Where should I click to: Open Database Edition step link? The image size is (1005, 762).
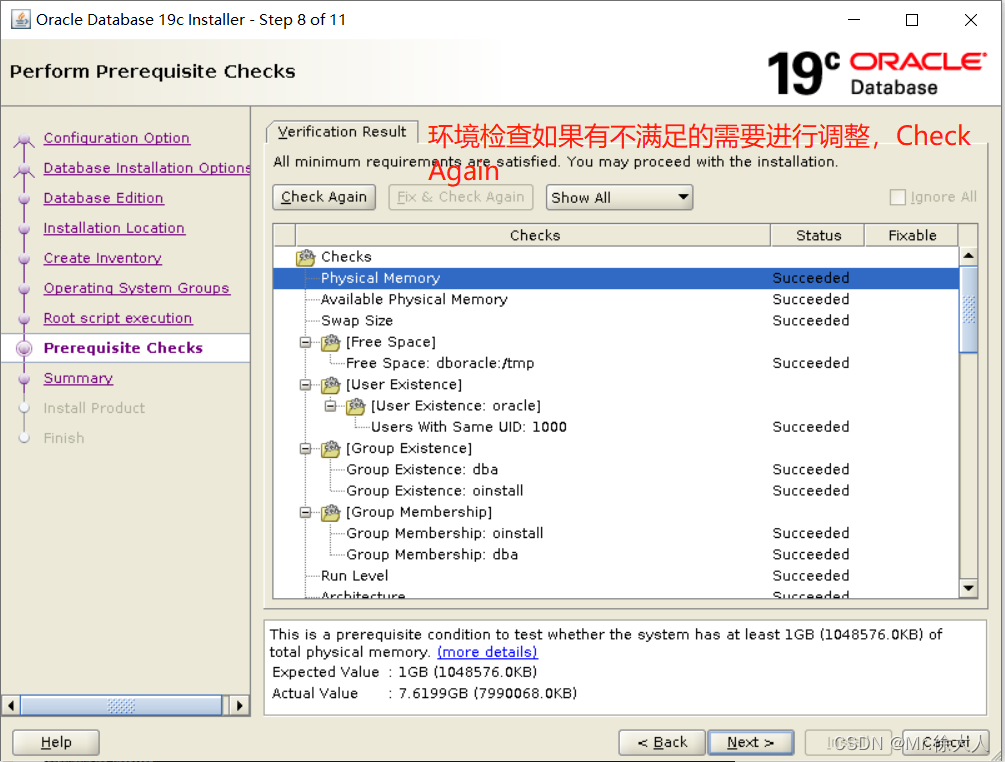[103, 198]
